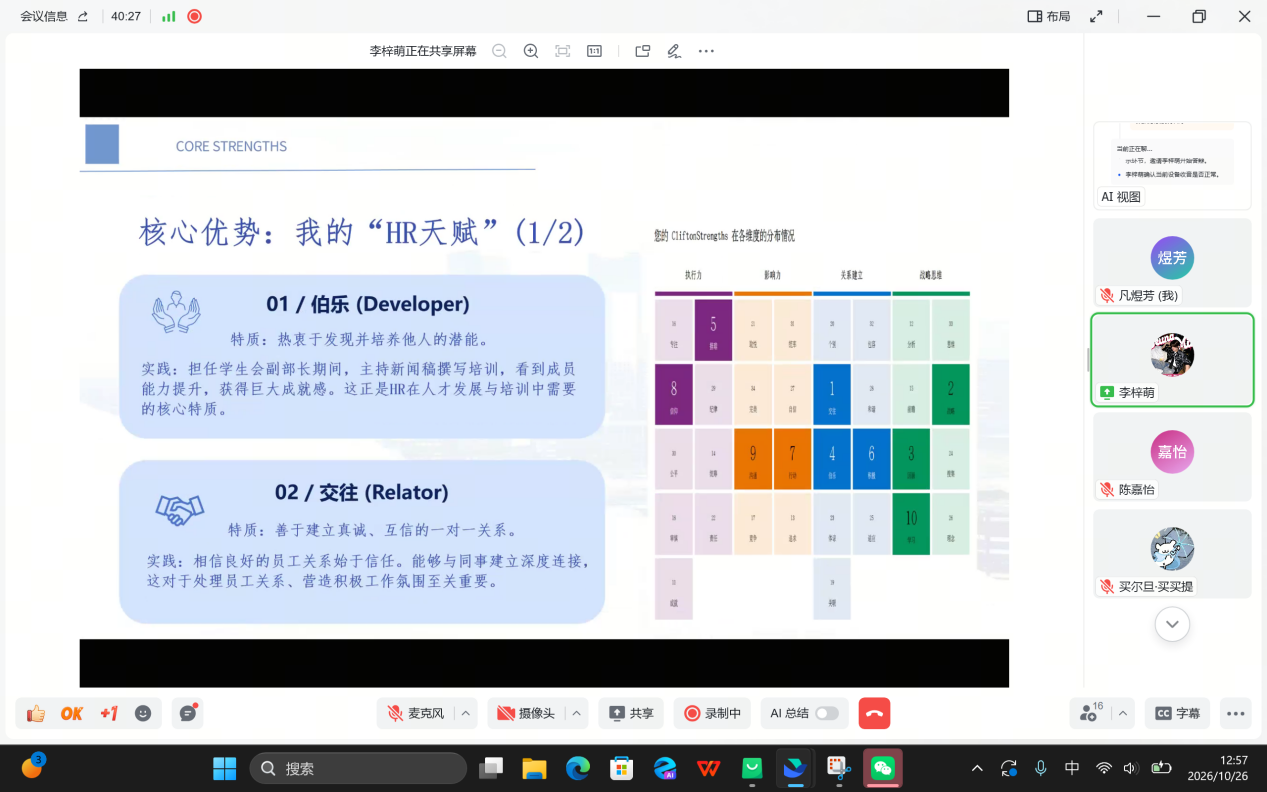Open the chat message icon
The image size is (1267, 792).
tap(187, 713)
